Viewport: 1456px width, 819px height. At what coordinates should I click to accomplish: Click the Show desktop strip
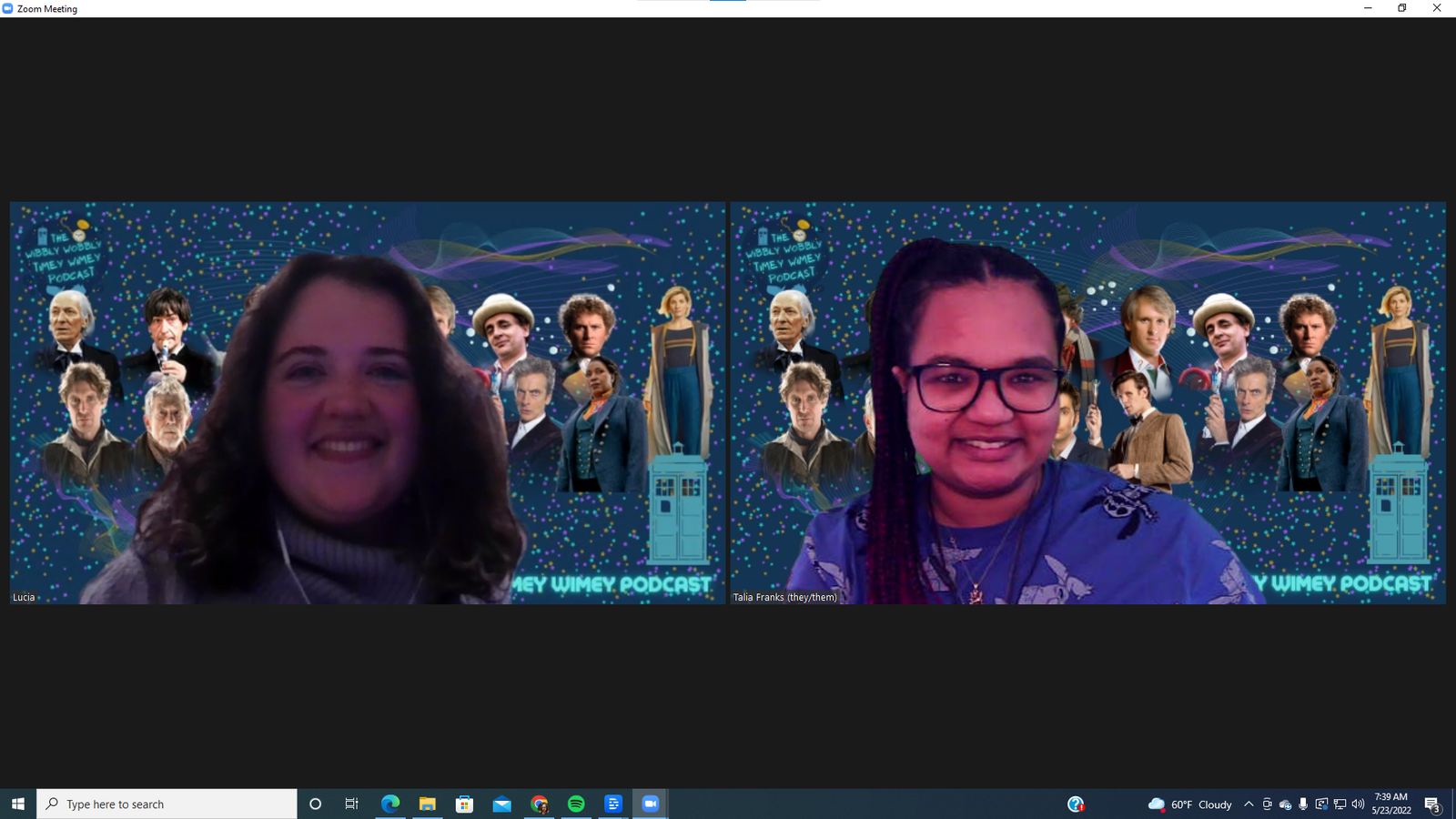[x=1453, y=804]
